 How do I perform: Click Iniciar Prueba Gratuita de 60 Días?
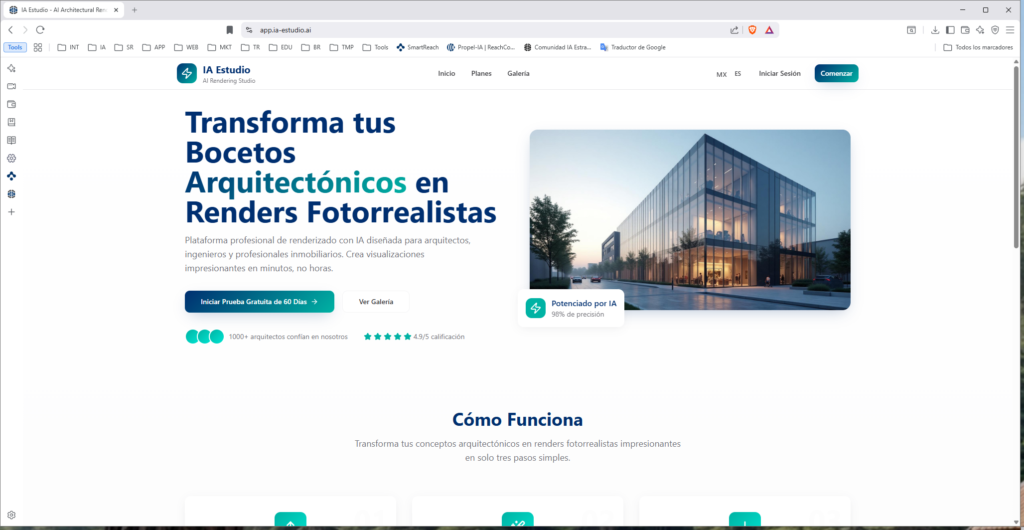(x=259, y=301)
